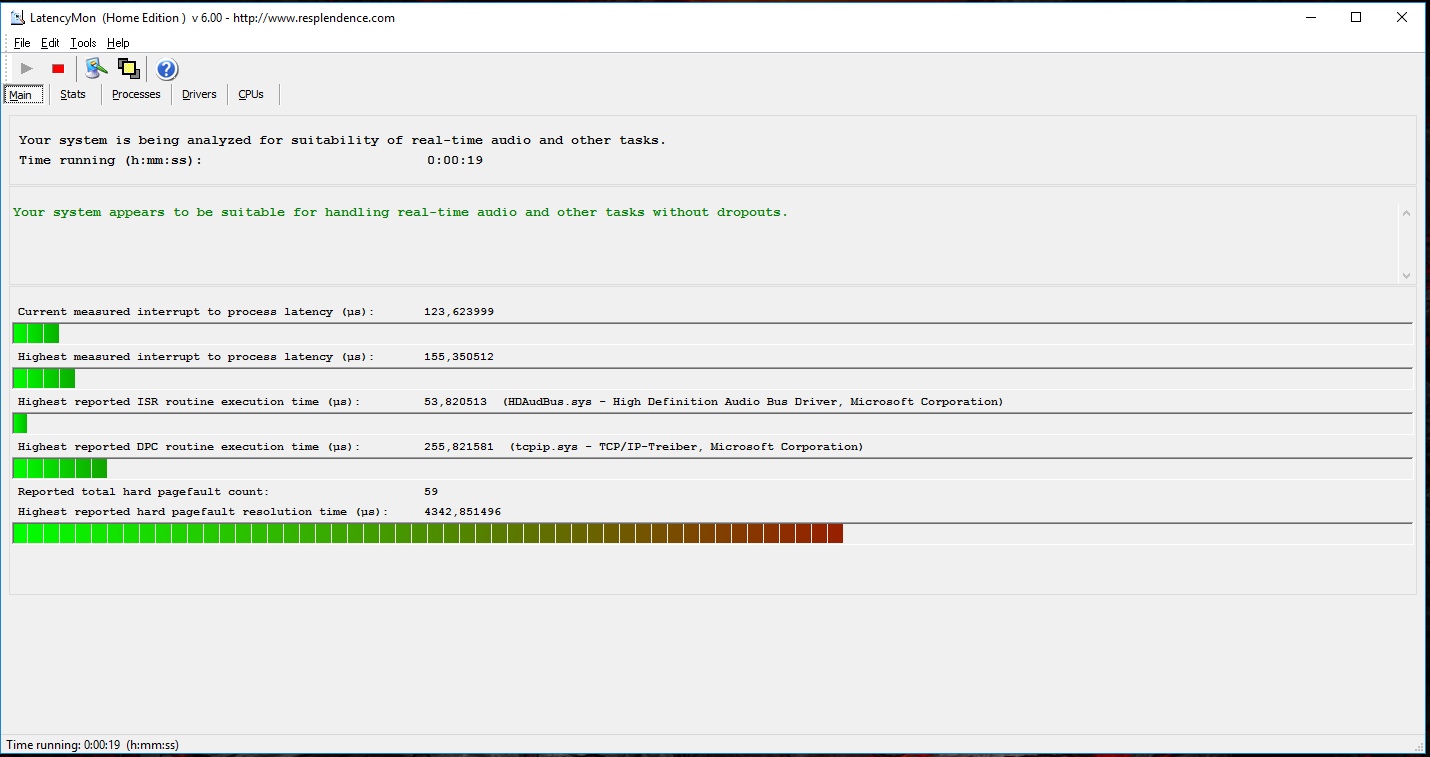Click the tcpip.sys TCP/IP-Treiber driver text

tap(686, 447)
